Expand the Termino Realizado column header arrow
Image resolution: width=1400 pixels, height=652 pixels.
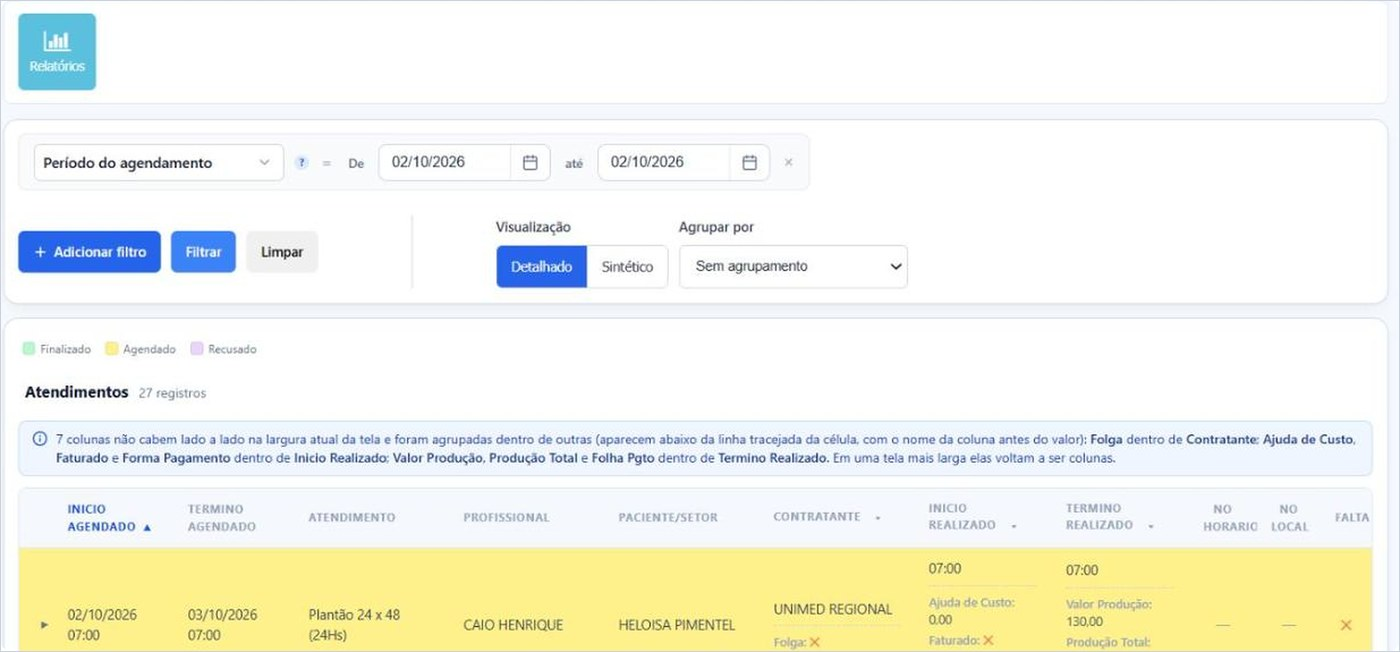click(1151, 526)
